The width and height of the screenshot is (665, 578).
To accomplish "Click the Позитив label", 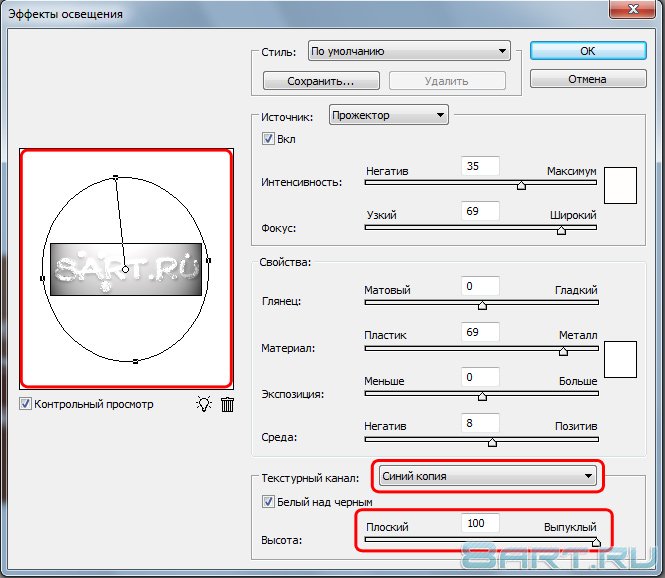I will pos(576,426).
